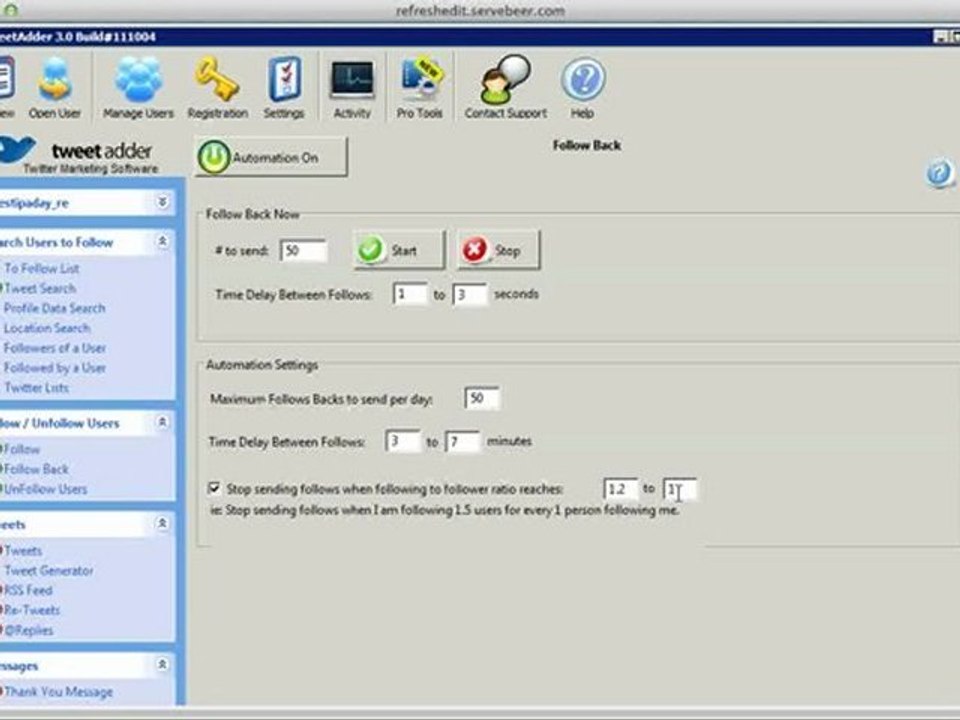Click the ratio field showing 1.2

620,489
